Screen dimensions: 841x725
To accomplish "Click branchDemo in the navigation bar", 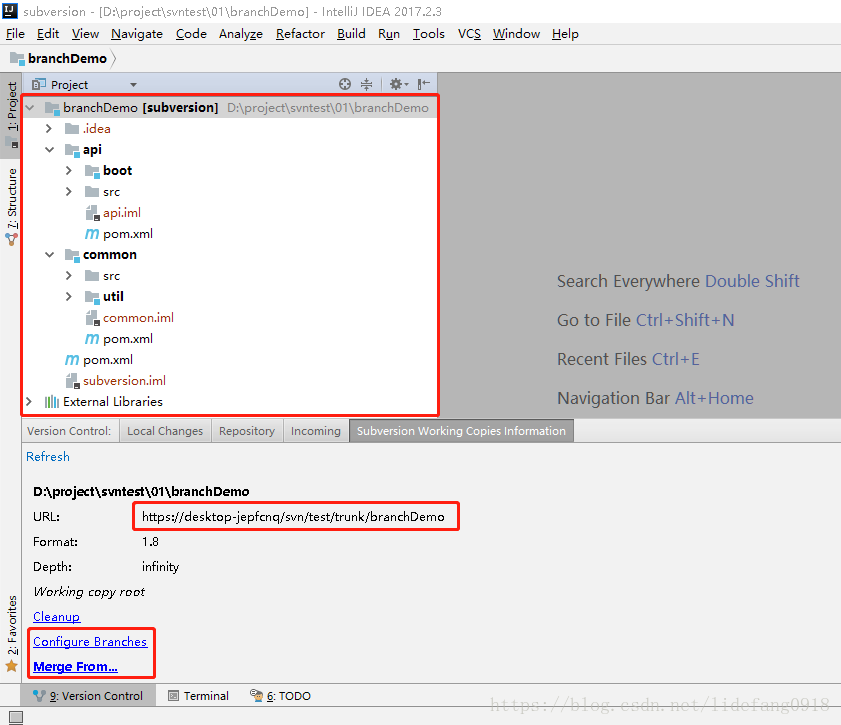I will [x=68, y=58].
